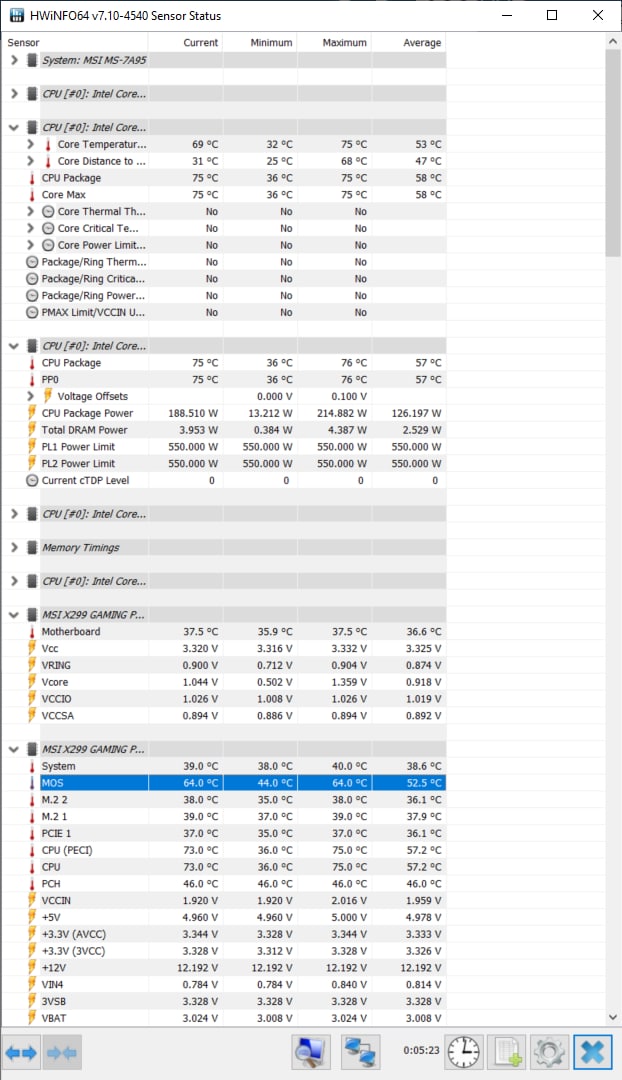Expand the Core Thermal Th... row

click(x=30, y=211)
